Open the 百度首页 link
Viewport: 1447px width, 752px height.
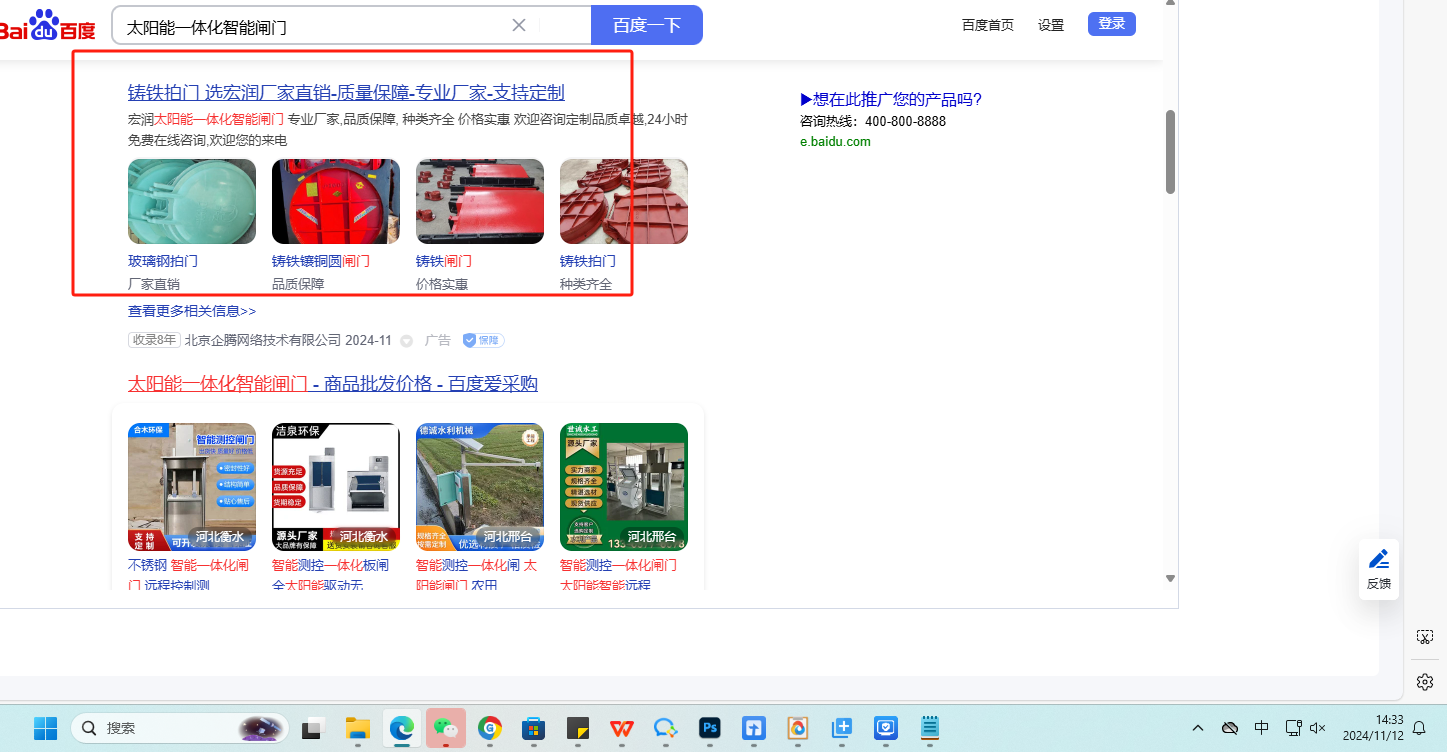pyautogui.click(x=988, y=25)
